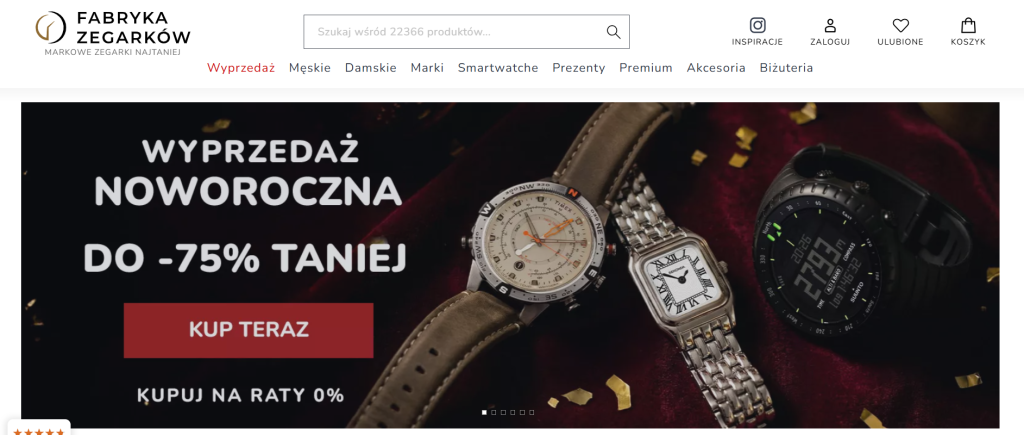Click the search magnifier icon
This screenshot has width=1024, height=435.
(613, 31)
